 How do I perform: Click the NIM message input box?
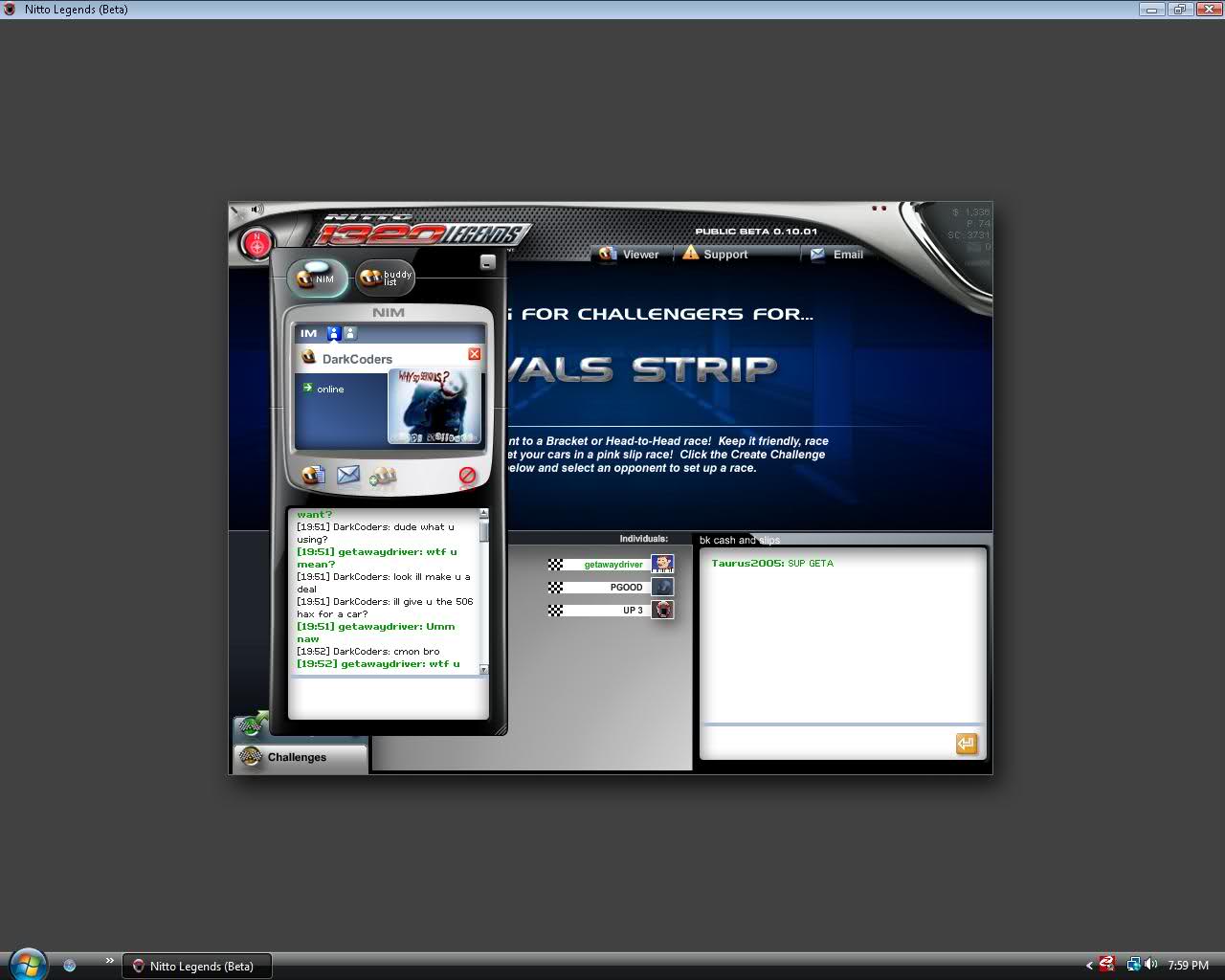coord(388,698)
